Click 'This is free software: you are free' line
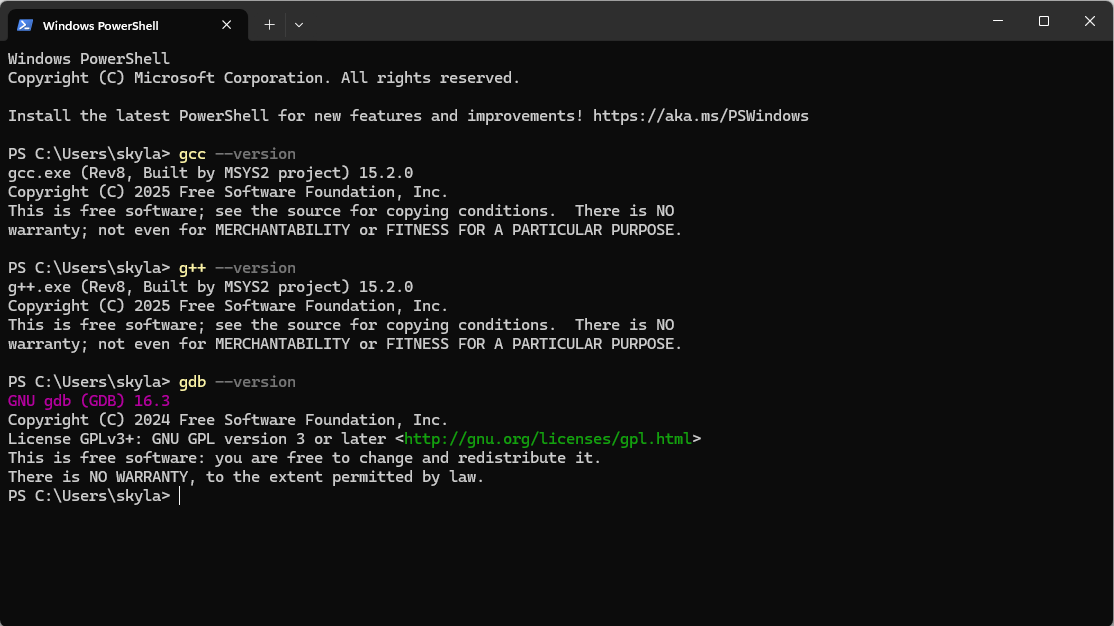Viewport: 1114px width, 626px height. point(304,458)
